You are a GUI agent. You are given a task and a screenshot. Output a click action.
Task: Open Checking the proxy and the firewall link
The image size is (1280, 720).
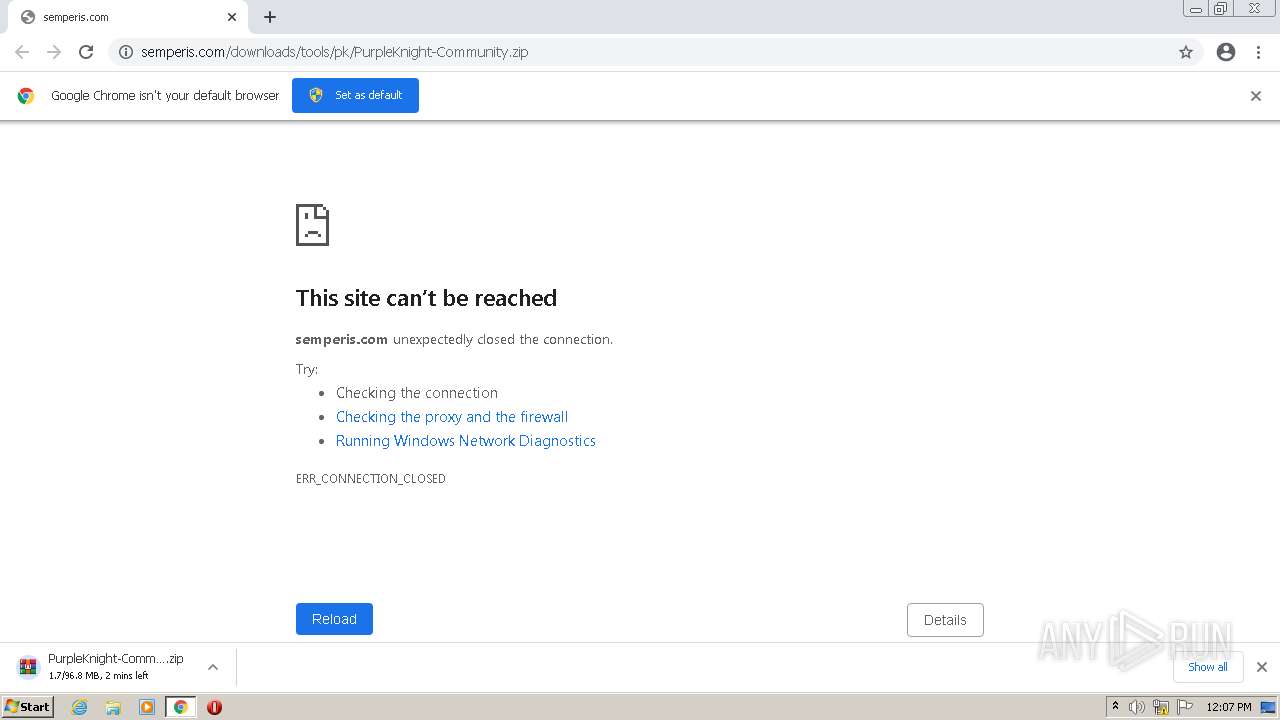pos(452,417)
